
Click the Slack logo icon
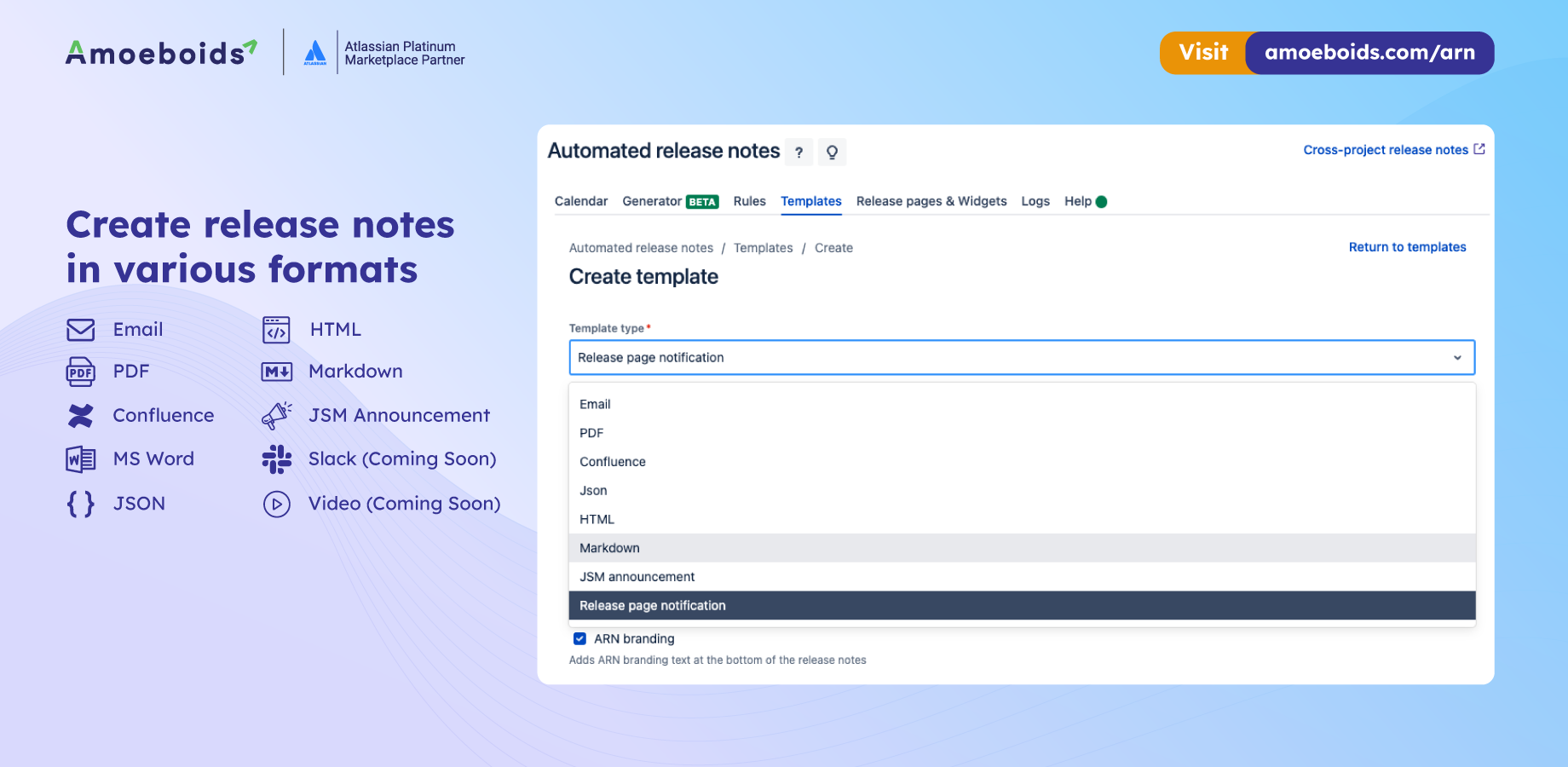[x=277, y=459]
